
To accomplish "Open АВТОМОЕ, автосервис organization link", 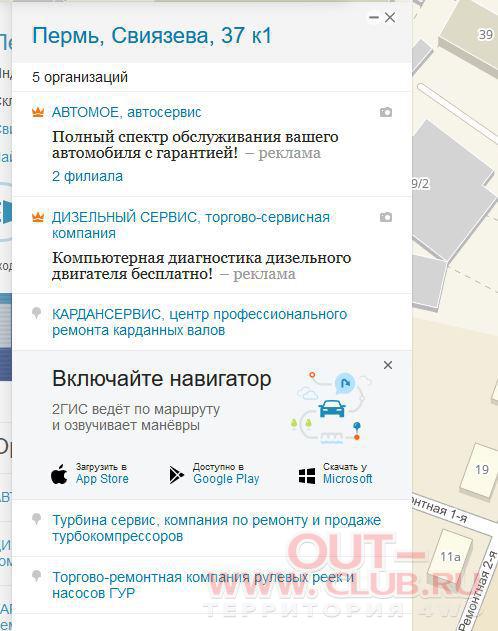I will coord(126,112).
